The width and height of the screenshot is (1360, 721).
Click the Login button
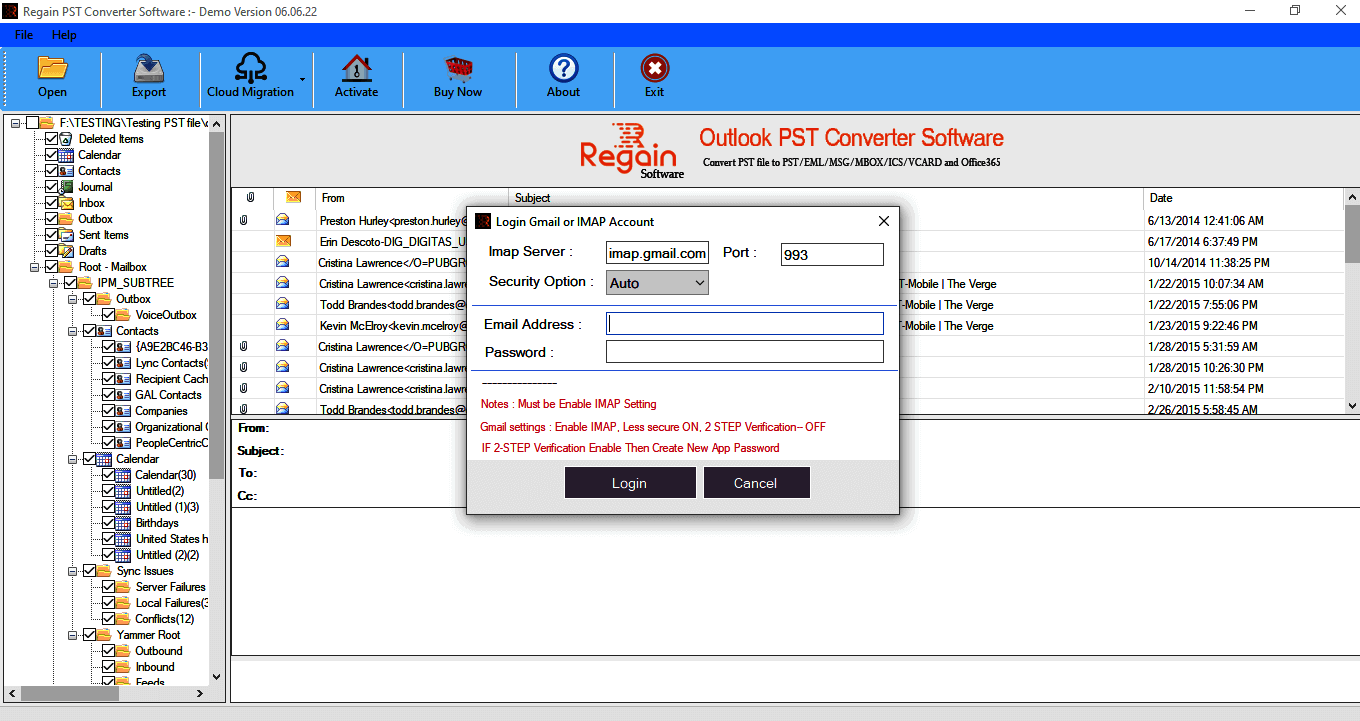tap(630, 483)
